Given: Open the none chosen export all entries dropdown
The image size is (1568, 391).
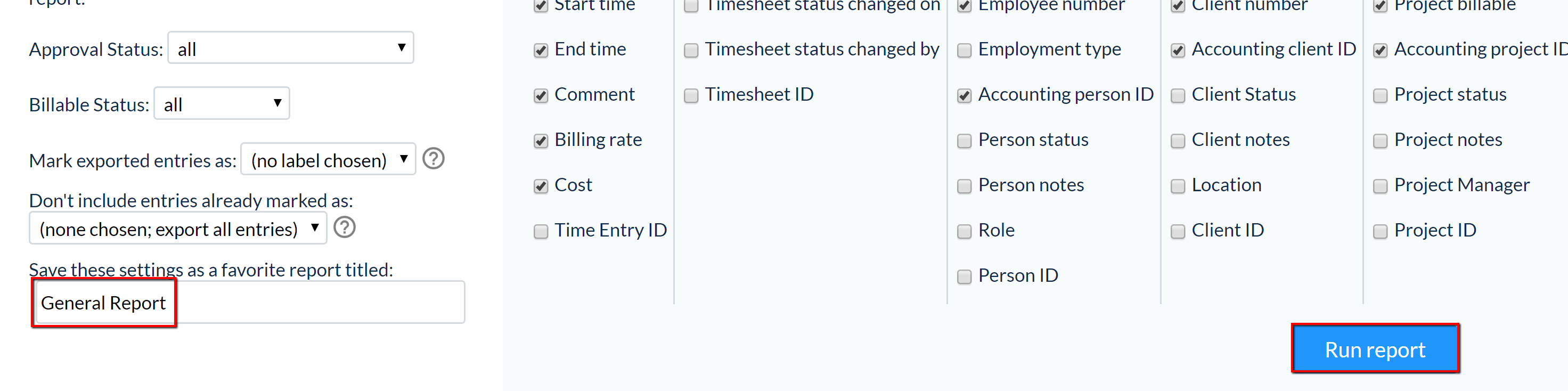Looking at the screenshot, I should [x=178, y=229].
